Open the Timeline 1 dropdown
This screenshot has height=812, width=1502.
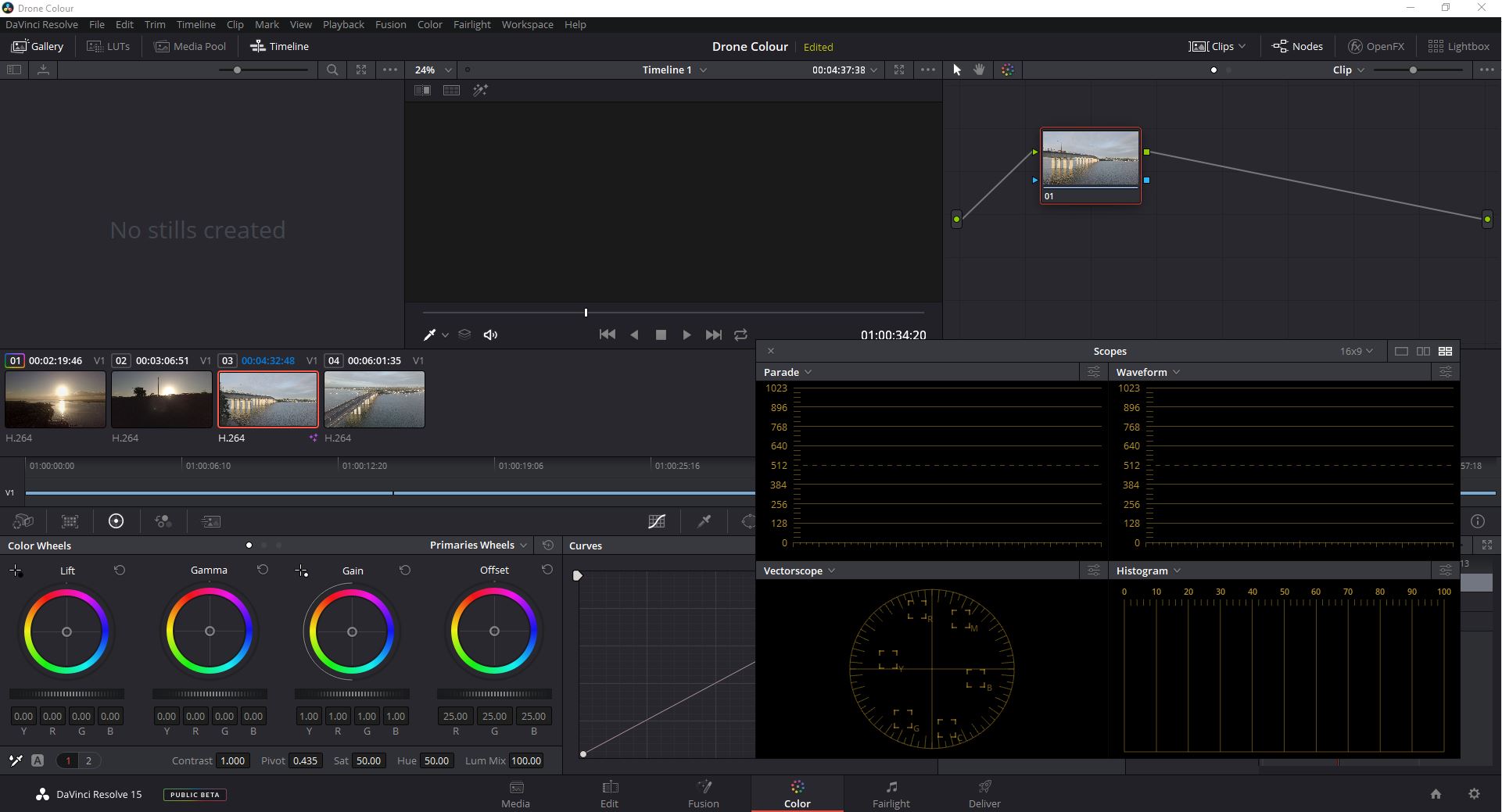[675, 70]
